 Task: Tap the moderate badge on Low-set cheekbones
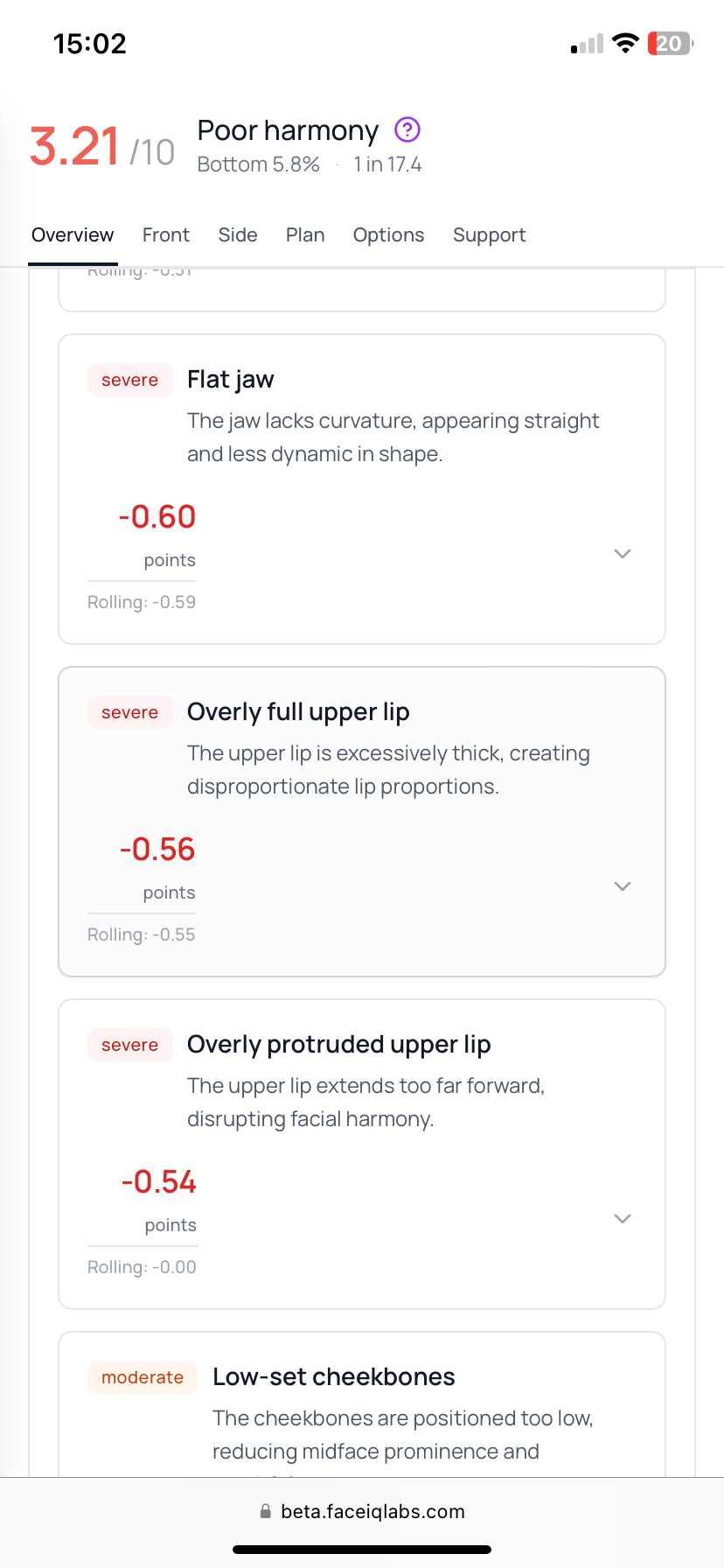click(143, 1377)
